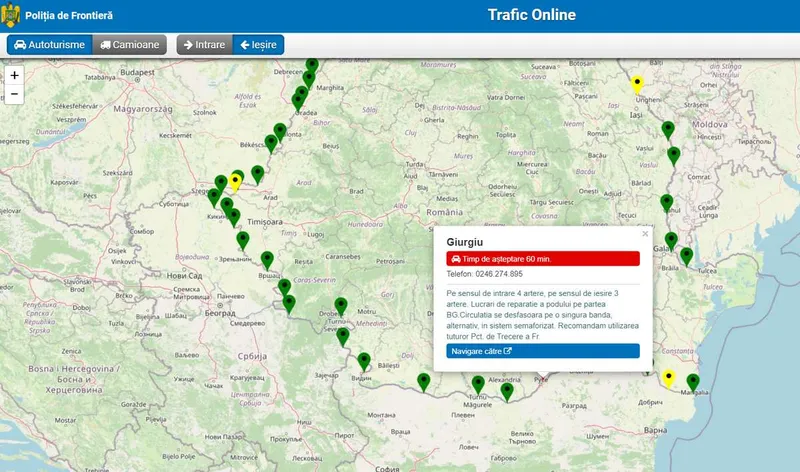Click the green marker near Vidin
This screenshot has width=800, height=472.
click(364, 360)
